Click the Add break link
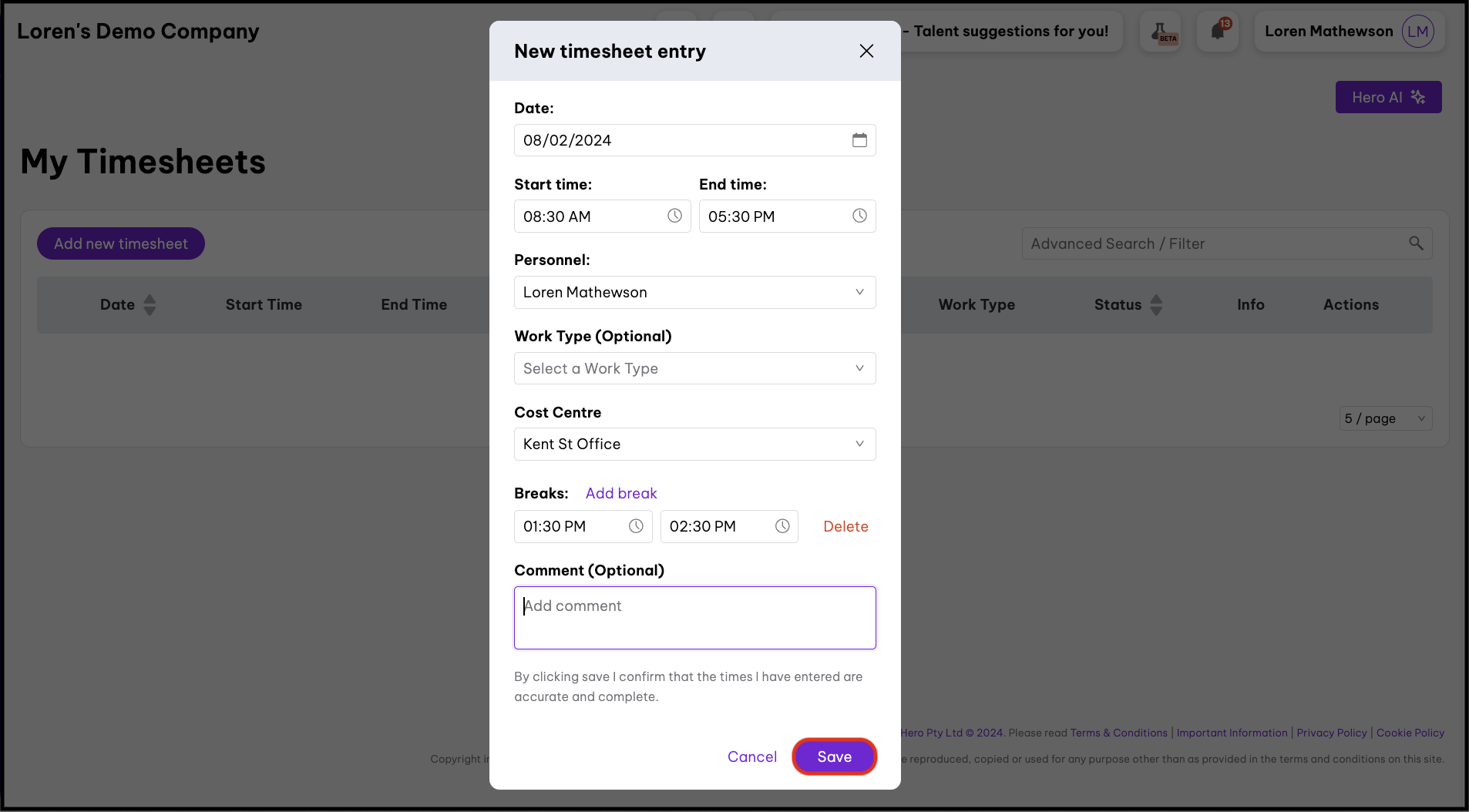The height and width of the screenshot is (812, 1469). (621, 493)
